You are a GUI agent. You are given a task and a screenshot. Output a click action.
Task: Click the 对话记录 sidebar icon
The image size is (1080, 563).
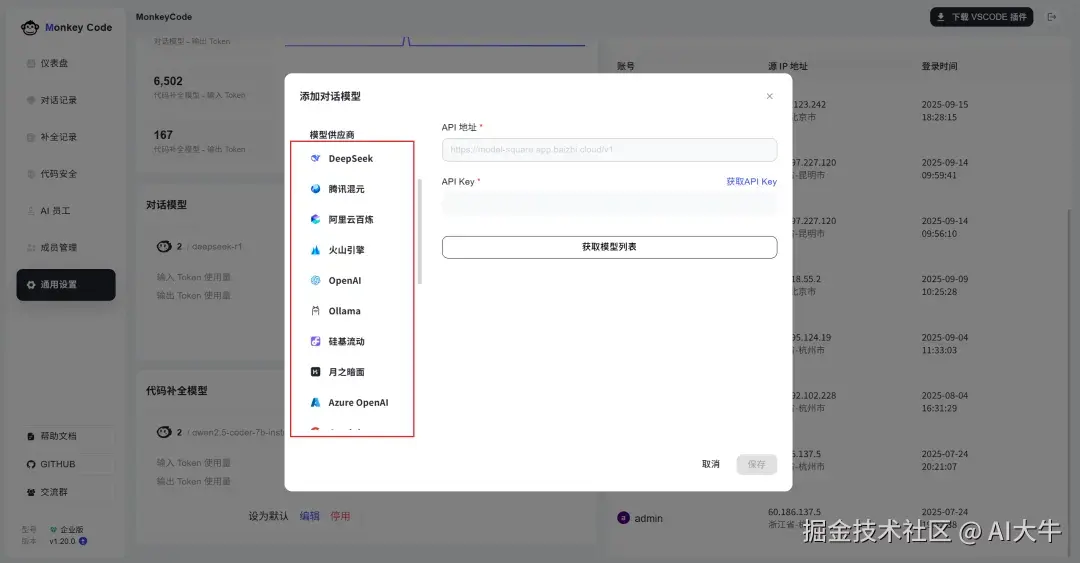[x=31, y=100]
